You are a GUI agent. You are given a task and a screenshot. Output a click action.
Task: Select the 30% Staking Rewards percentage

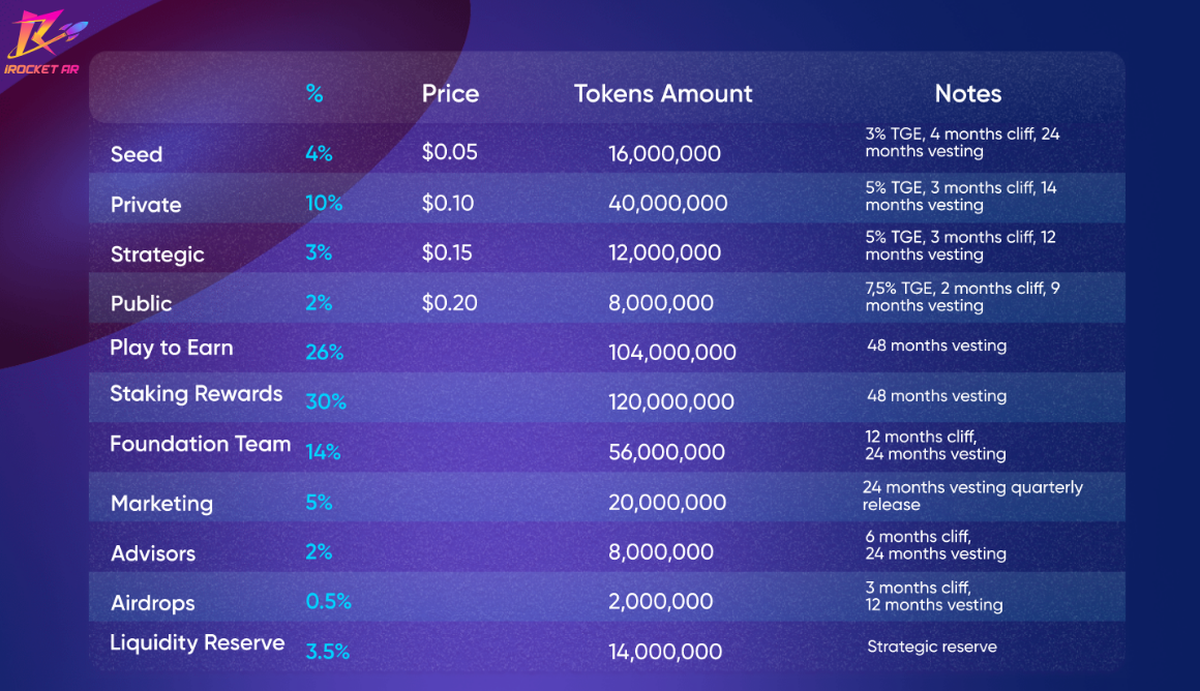pos(325,402)
